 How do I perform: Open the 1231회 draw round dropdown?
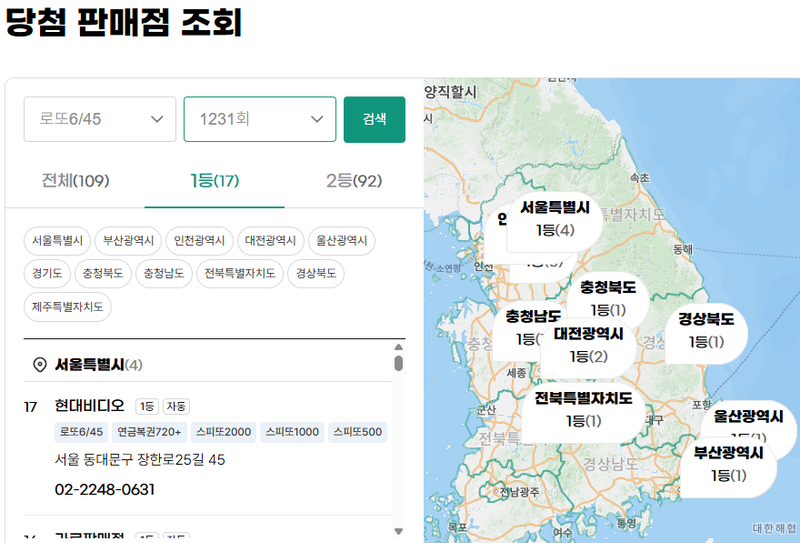click(260, 119)
